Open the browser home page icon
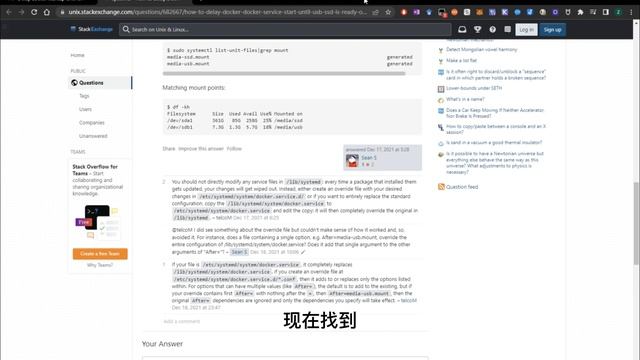This screenshot has height=360, width=640. pos(47,12)
